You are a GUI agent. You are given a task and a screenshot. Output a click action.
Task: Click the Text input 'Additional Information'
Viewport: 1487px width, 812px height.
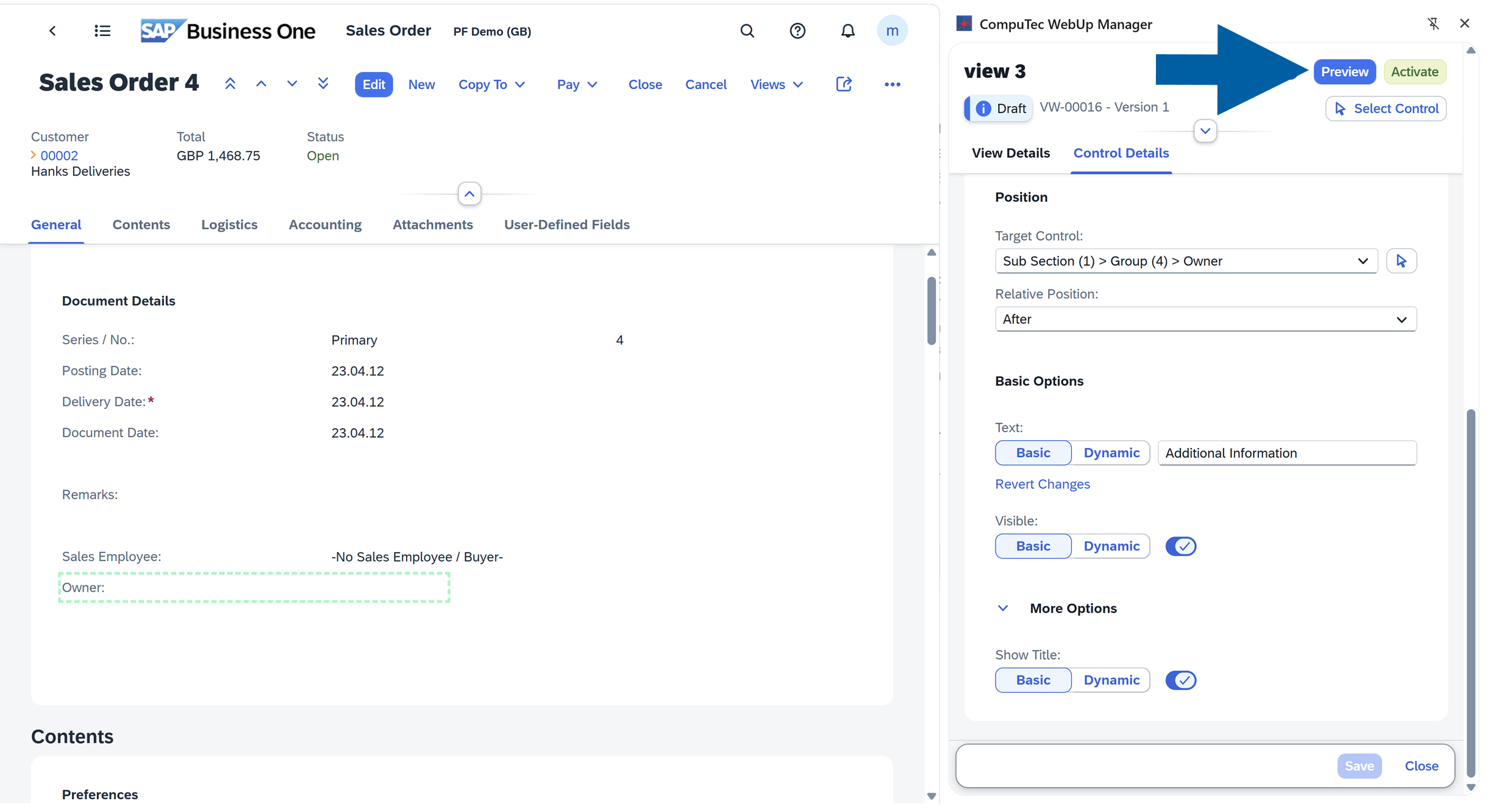tap(1287, 453)
